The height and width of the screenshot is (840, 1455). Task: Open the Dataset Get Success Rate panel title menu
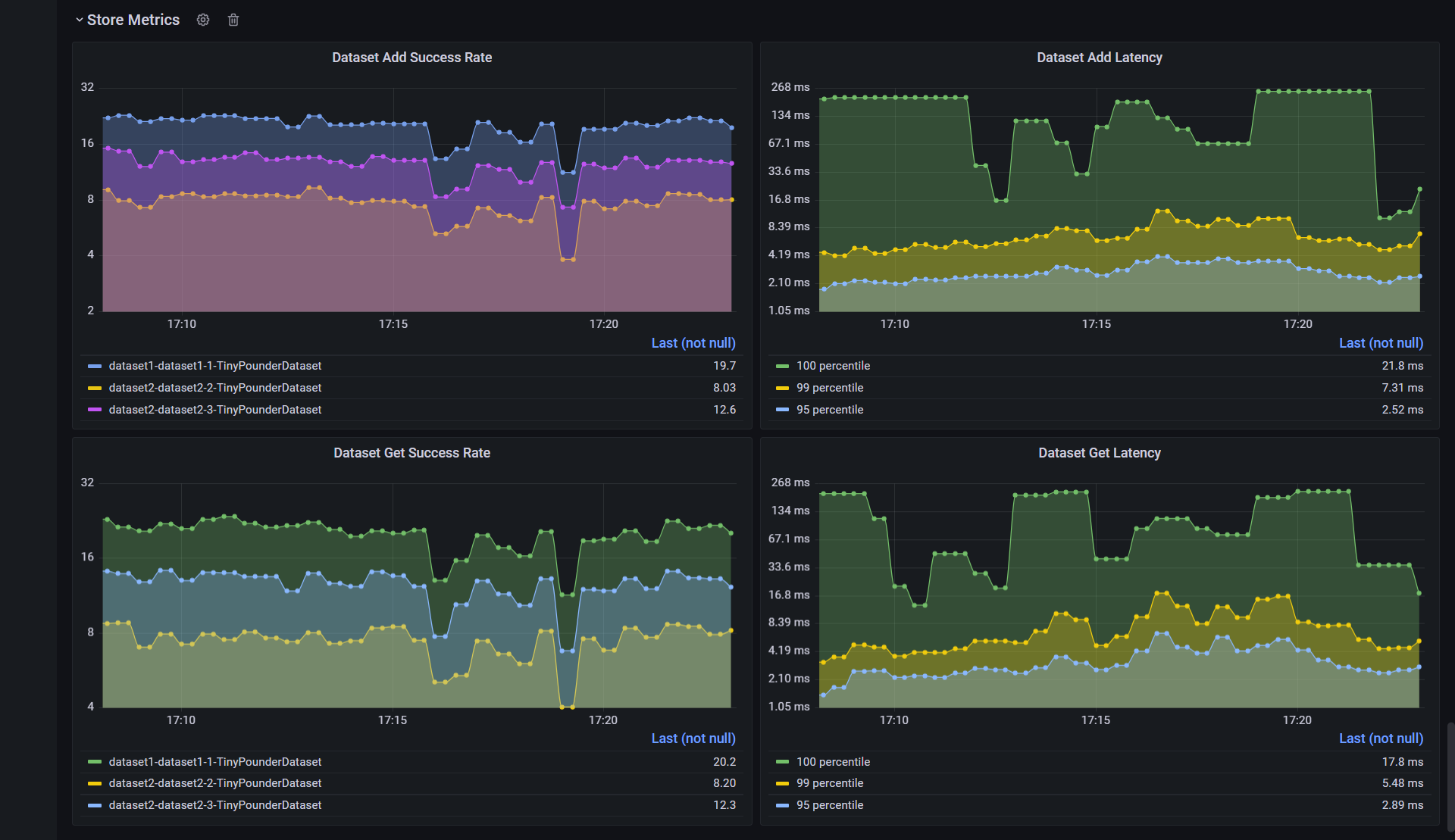pyautogui.click(x=411, y=453)
